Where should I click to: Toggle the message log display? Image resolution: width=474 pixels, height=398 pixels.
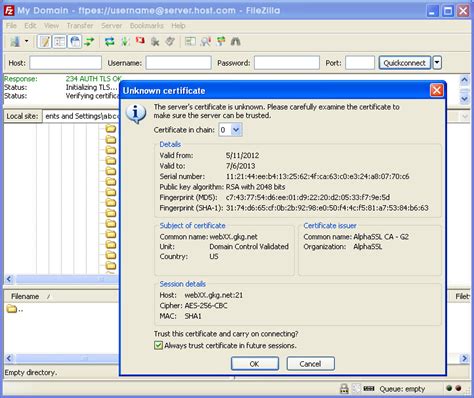(x=44, y=42)
